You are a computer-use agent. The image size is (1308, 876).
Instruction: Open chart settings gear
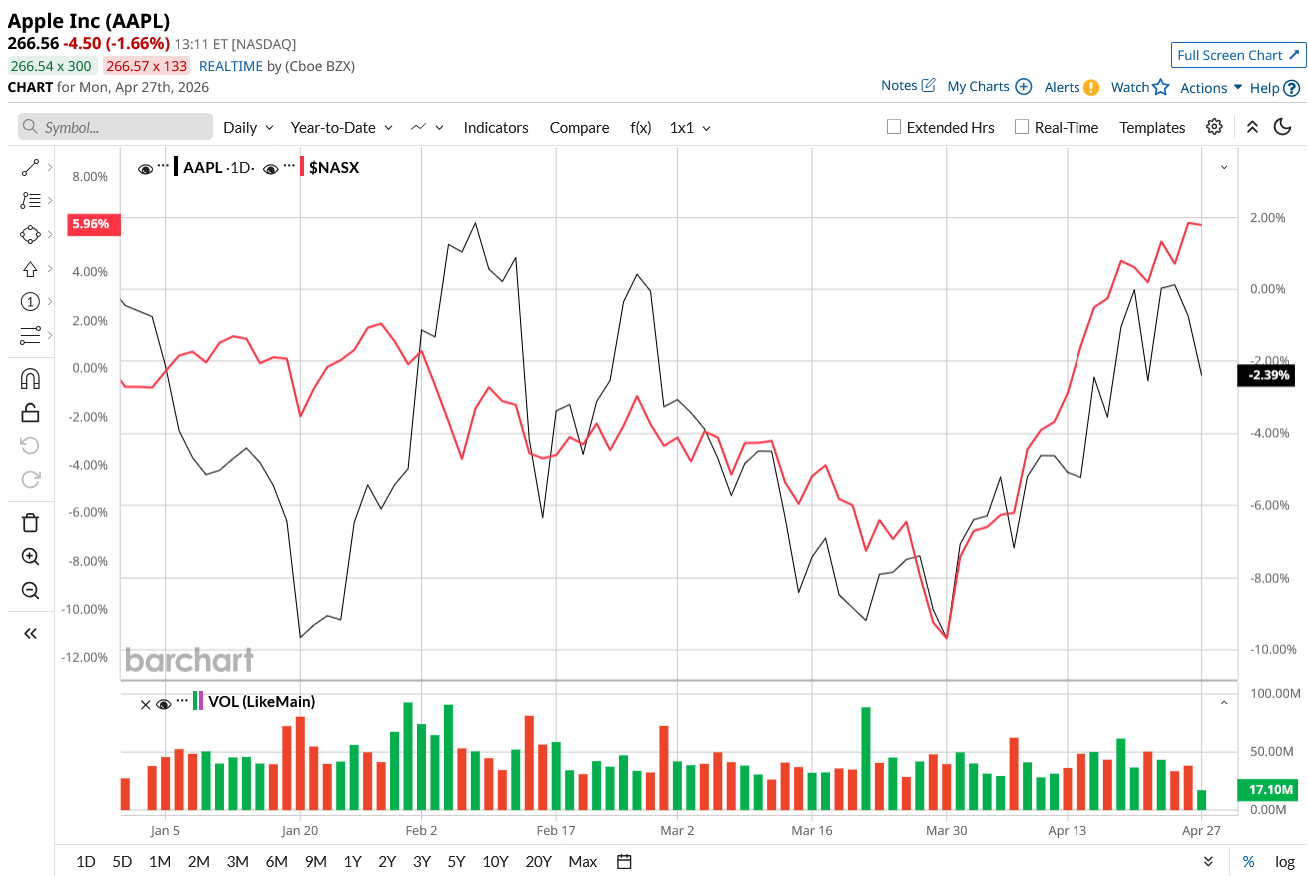click(x=1214, y=127)
